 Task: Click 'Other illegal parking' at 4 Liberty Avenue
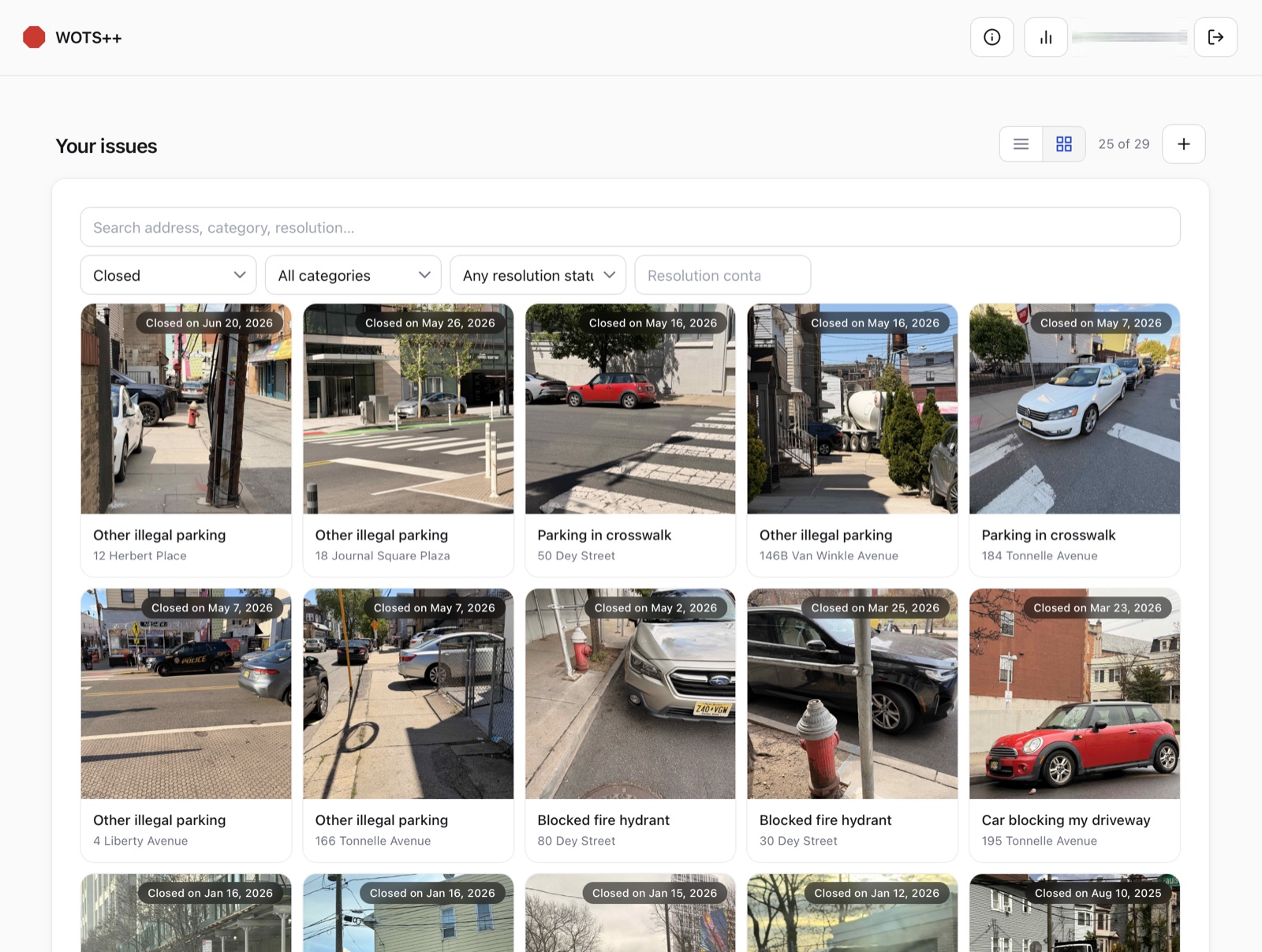pos(159,820)
